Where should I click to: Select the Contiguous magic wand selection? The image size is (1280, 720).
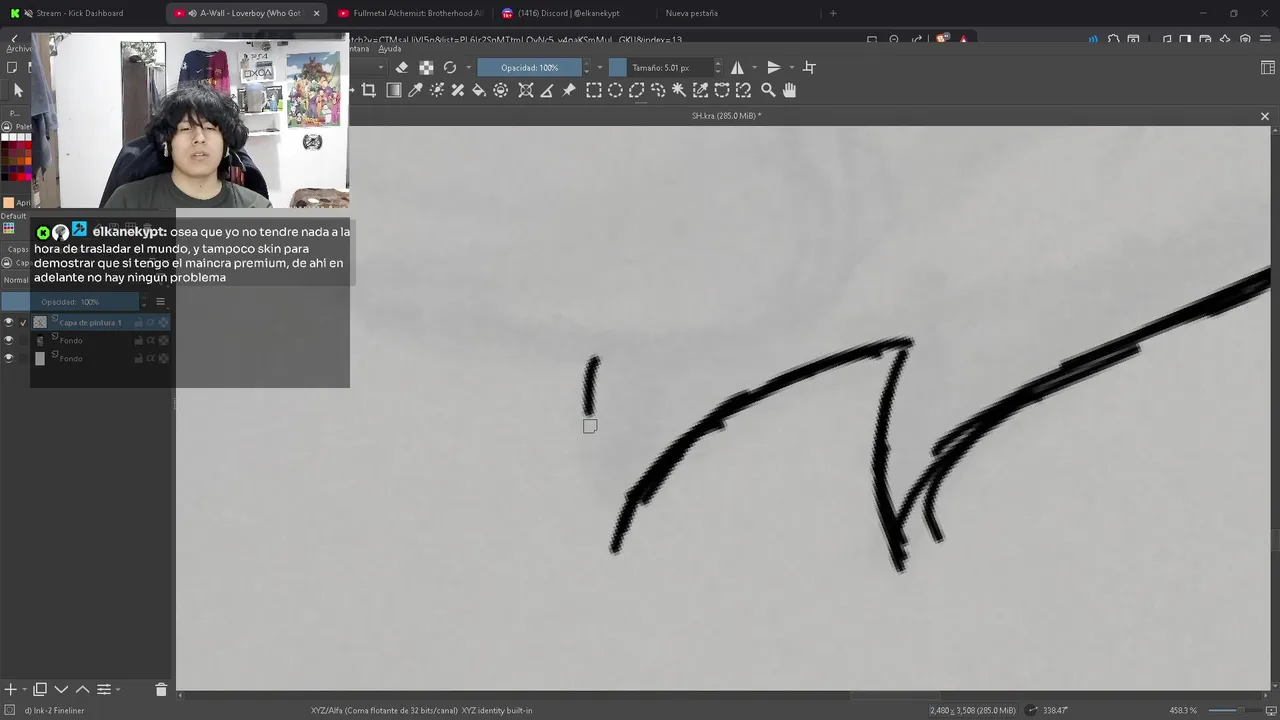pos(679,90)
